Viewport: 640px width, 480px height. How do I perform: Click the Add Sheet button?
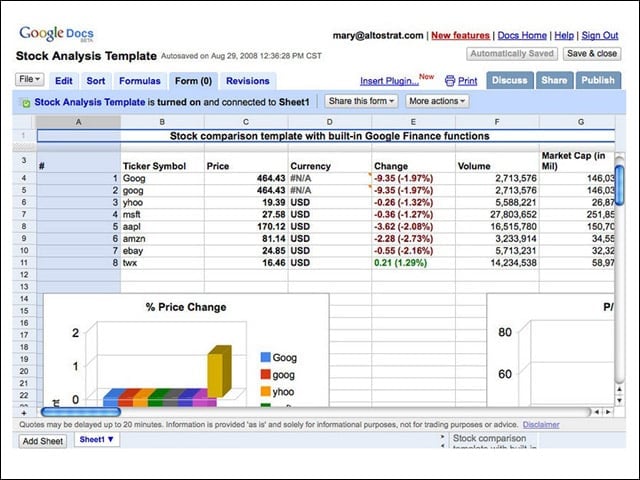click(42, 441)
